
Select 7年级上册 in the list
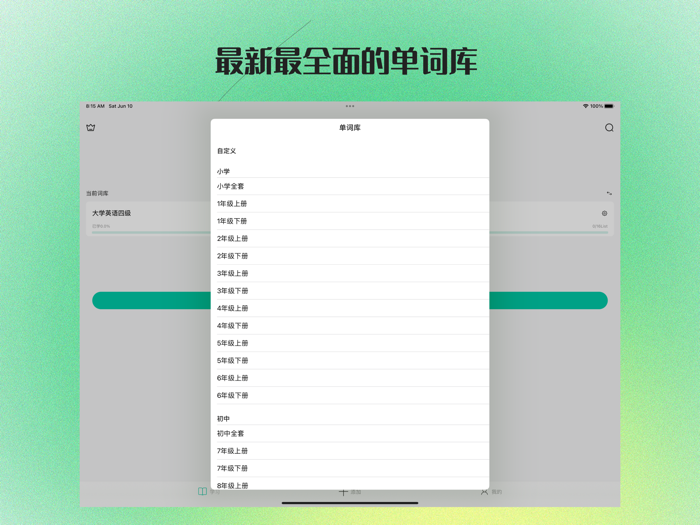[350, 451]
